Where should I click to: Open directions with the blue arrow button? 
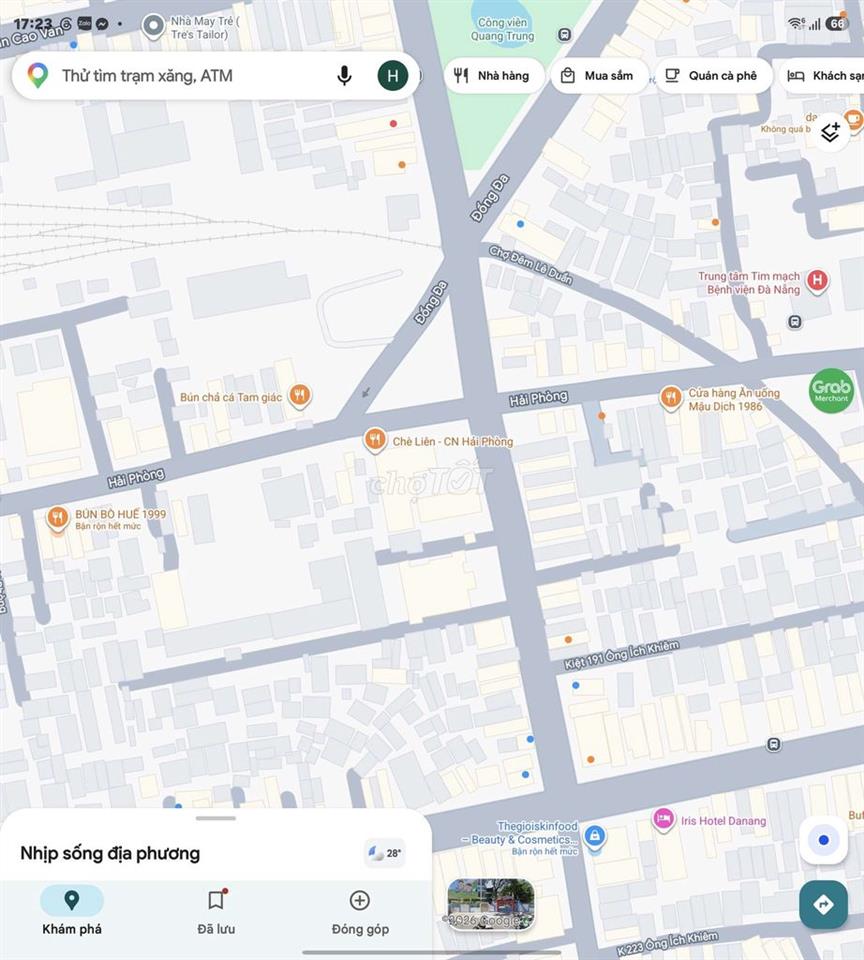click(824, 904)
